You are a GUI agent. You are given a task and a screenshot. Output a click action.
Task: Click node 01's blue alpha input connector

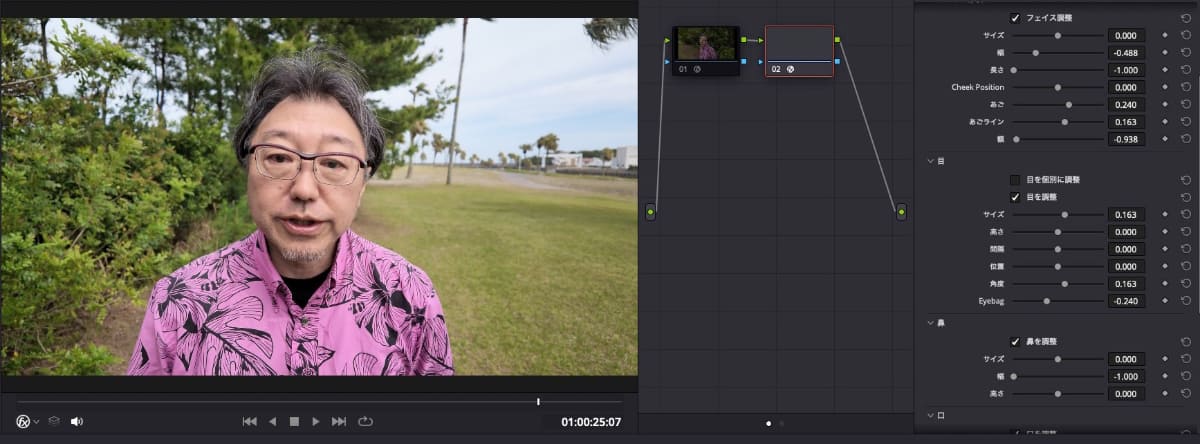point(667,62)
